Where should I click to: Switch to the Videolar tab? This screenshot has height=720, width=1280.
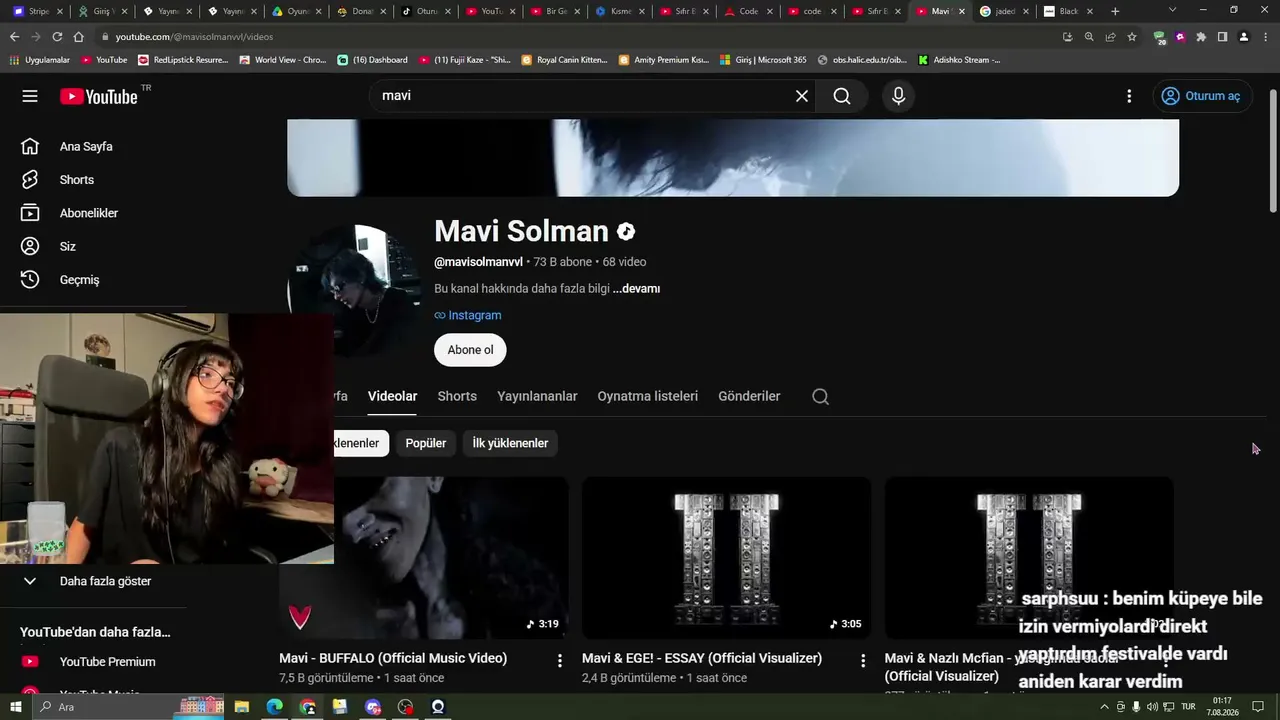392,396
